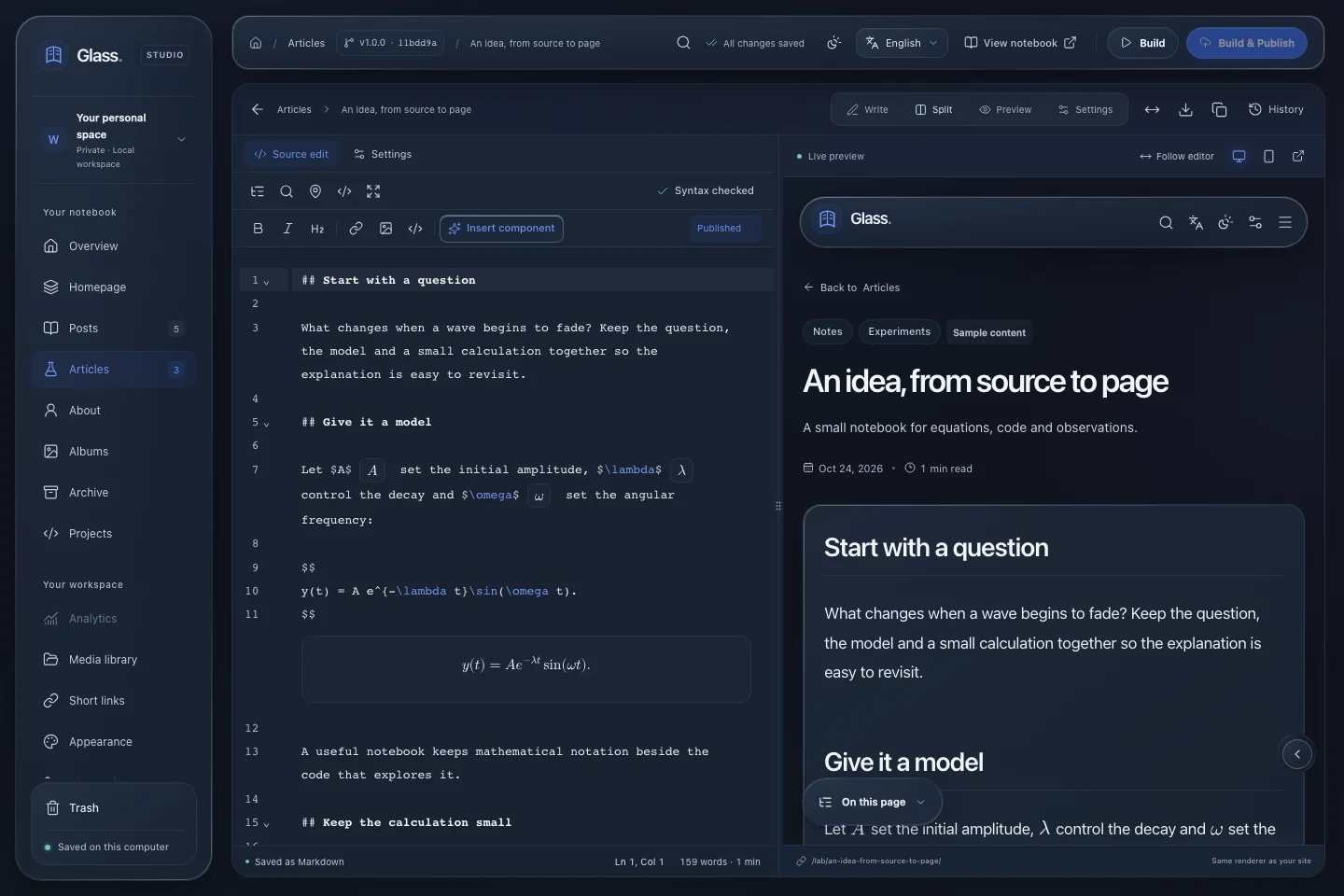
Task: Insert an H2 heading
Action: tap(317, 229)
